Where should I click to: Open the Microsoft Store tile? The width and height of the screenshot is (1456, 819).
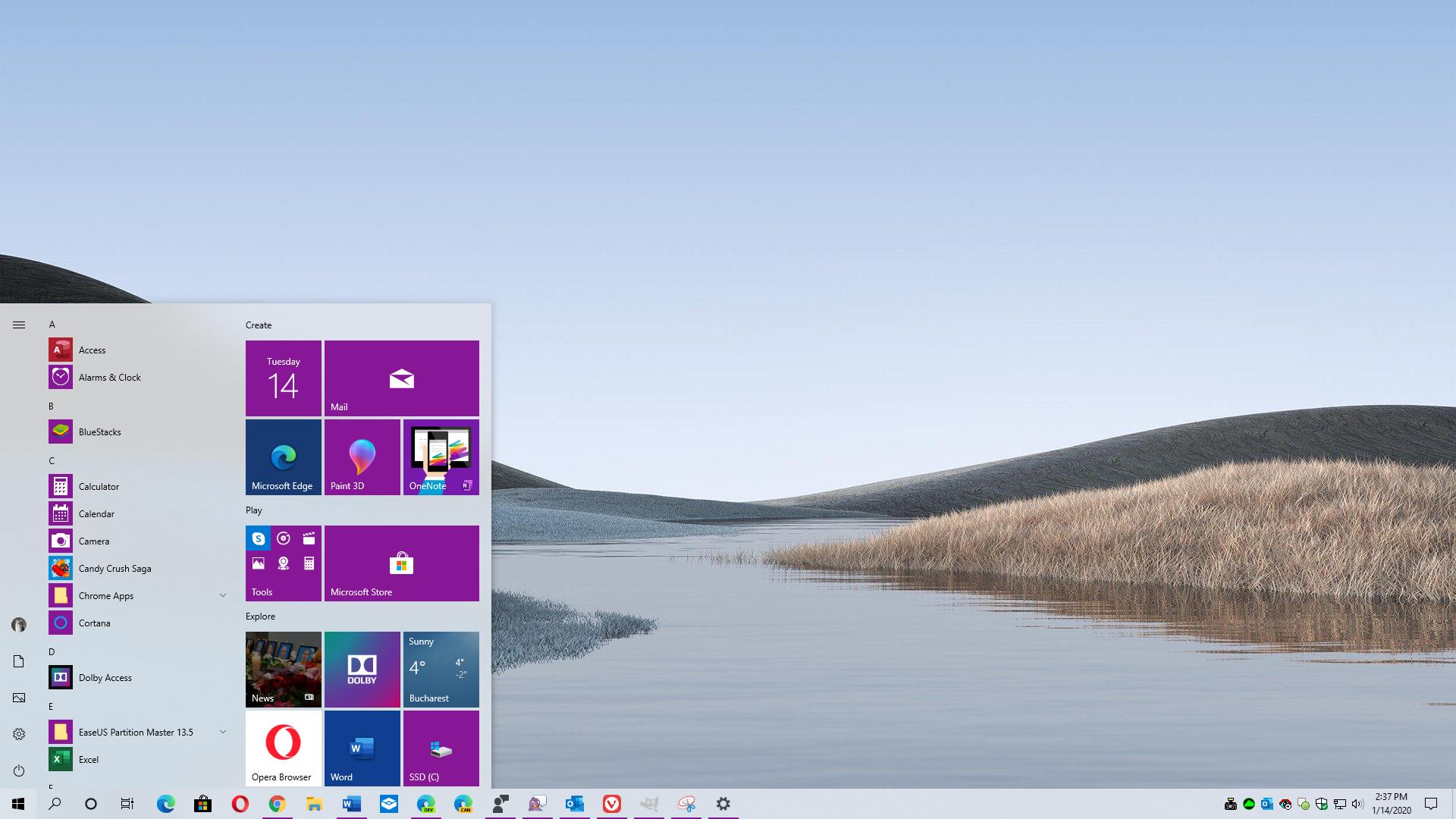(402, 563)
